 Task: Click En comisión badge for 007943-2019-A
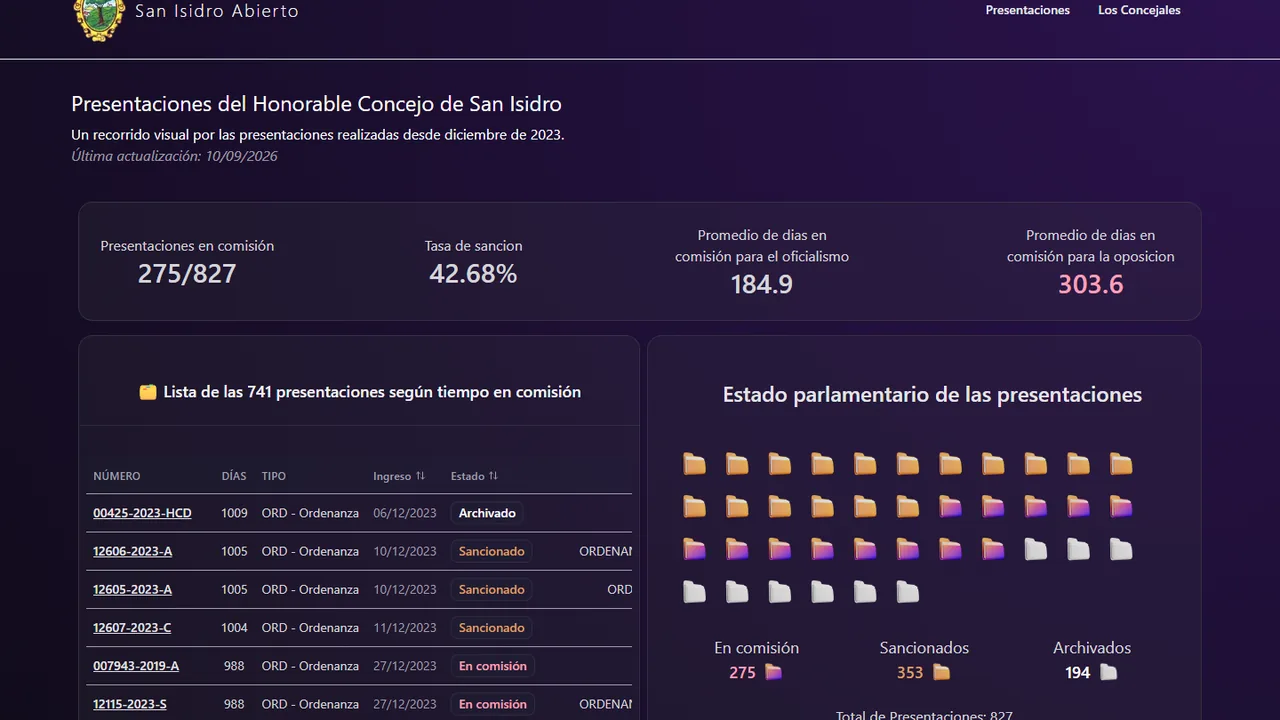click(x=492, y=666)
